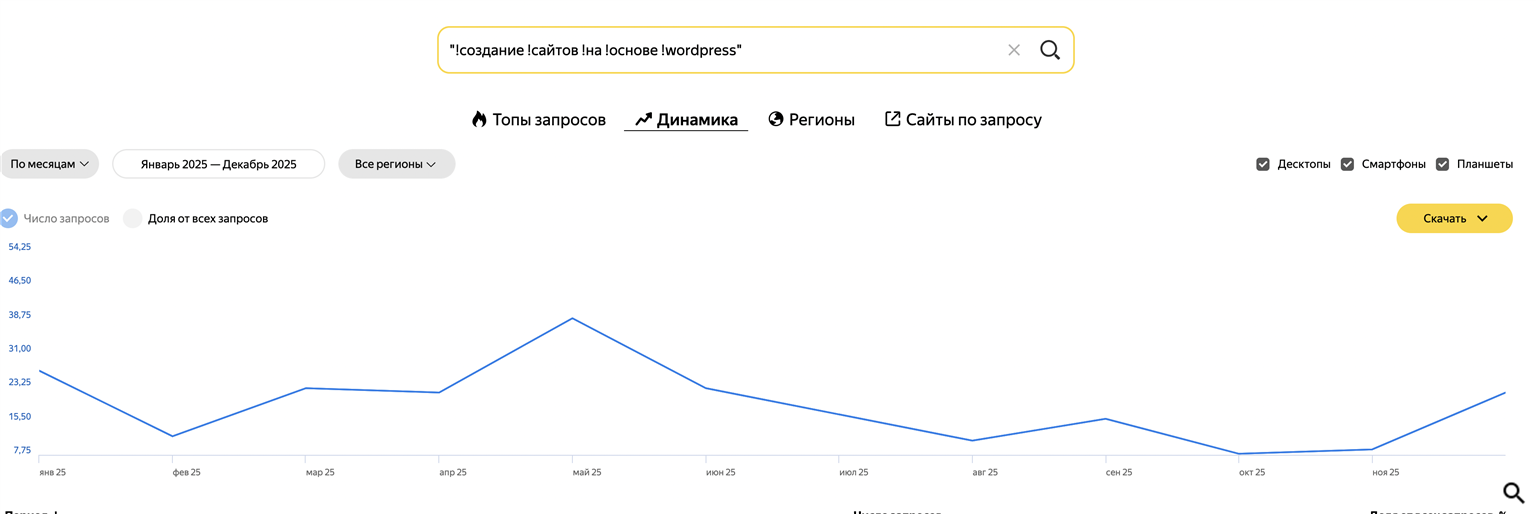Screen dimensions: 1536x514
Task: Click the external link icon for Сайты по запросу
Action: tap(893, 119)
